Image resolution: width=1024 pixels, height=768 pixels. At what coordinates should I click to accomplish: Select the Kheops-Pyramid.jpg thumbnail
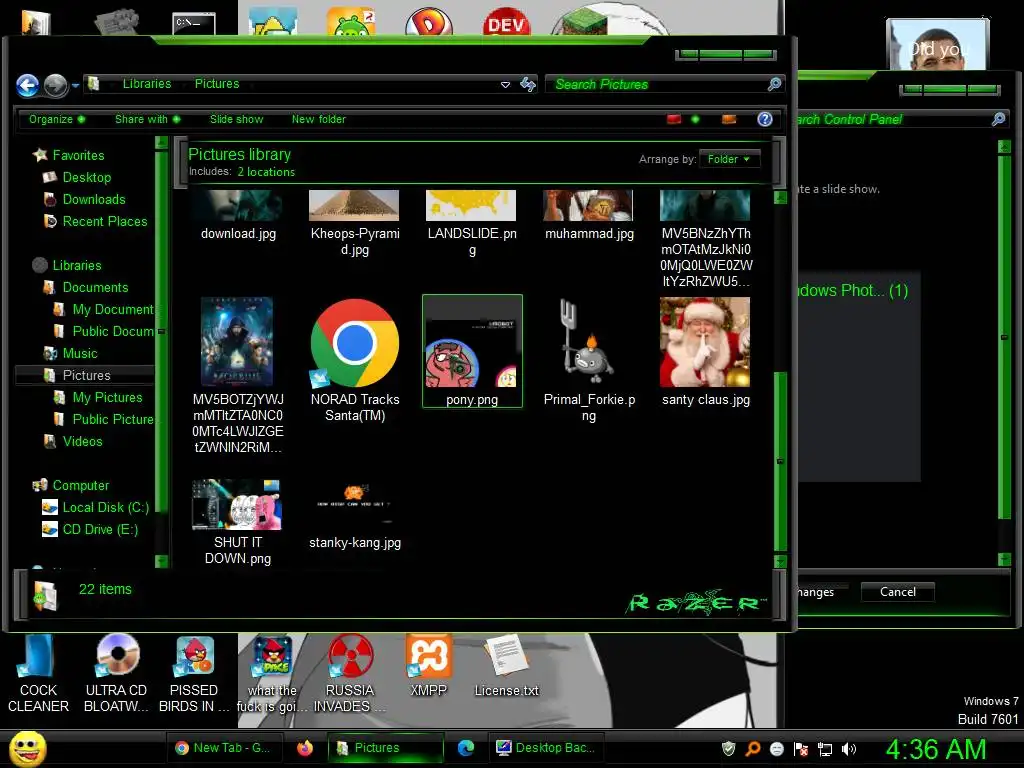[x=355, y=222]
